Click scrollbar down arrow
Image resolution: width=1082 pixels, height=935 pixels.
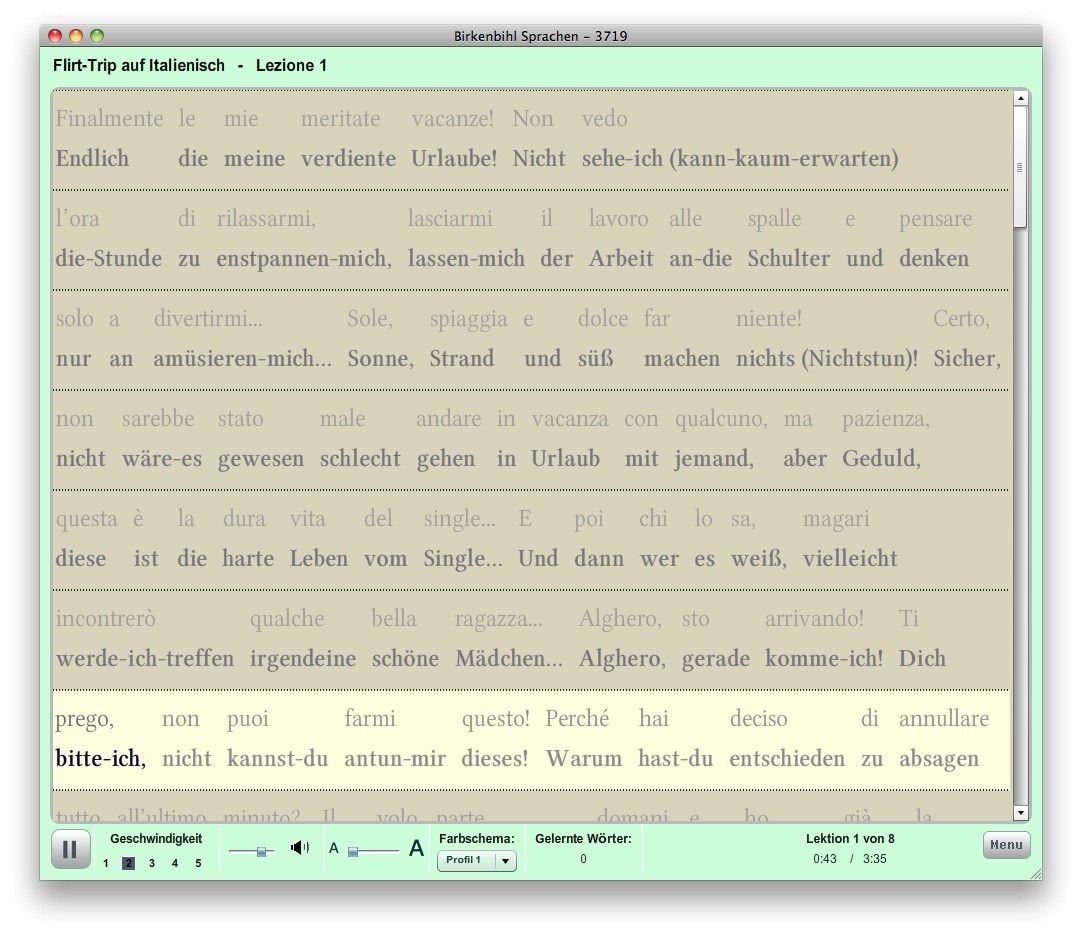click(x=1021, y=813)
